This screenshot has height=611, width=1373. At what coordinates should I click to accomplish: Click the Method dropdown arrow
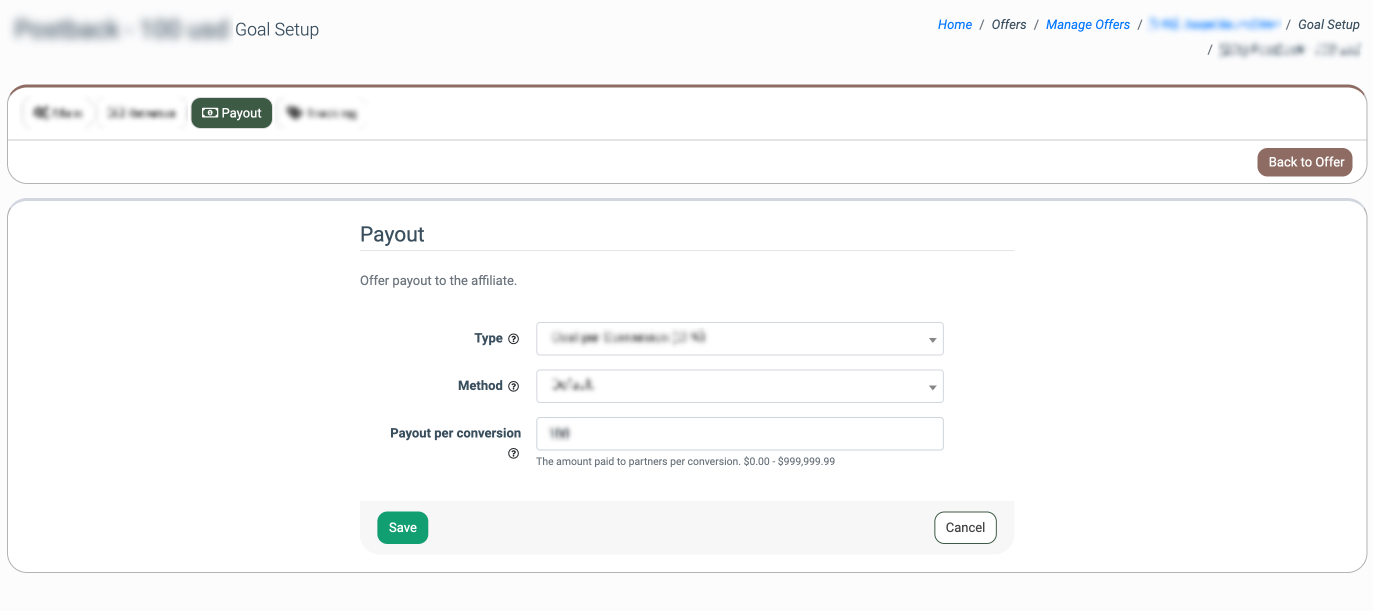click(x=932, y=387)
